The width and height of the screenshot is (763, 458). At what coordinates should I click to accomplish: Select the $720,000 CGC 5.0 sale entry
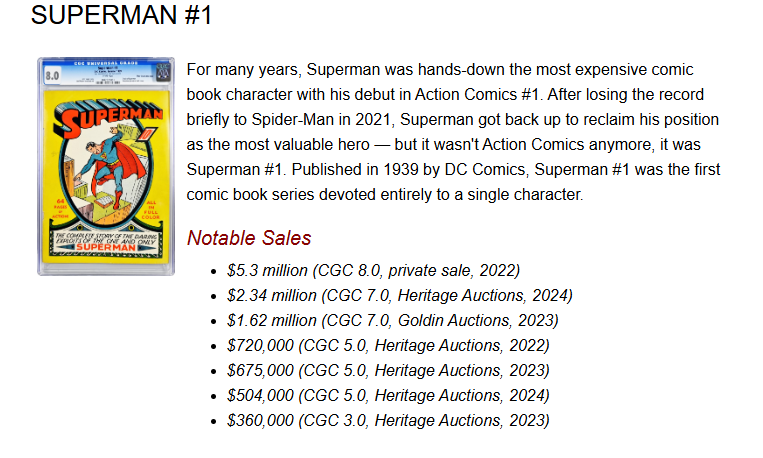click(x=388, y=345)
